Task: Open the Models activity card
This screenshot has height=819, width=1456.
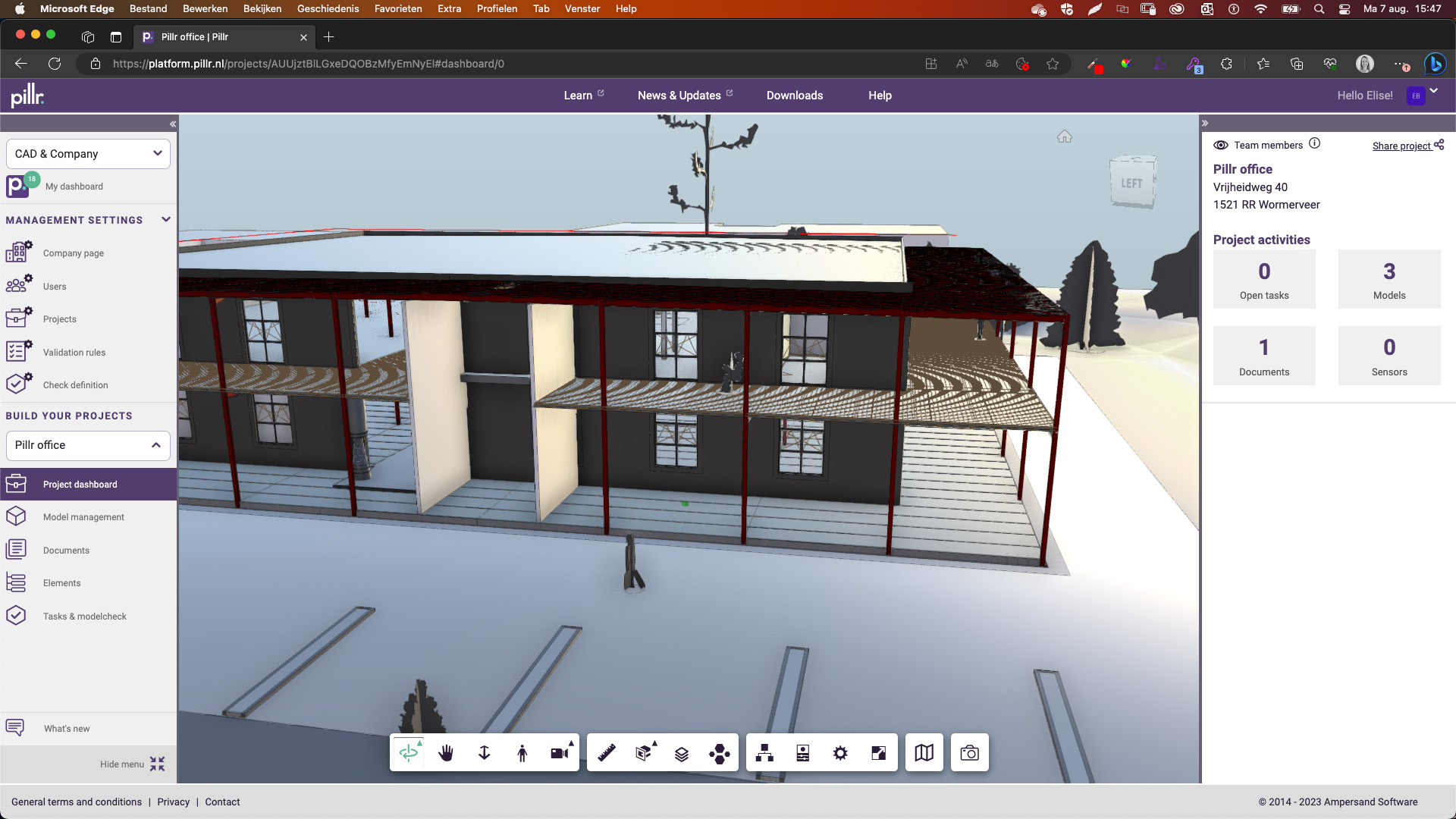Action: coord(1389,279)
